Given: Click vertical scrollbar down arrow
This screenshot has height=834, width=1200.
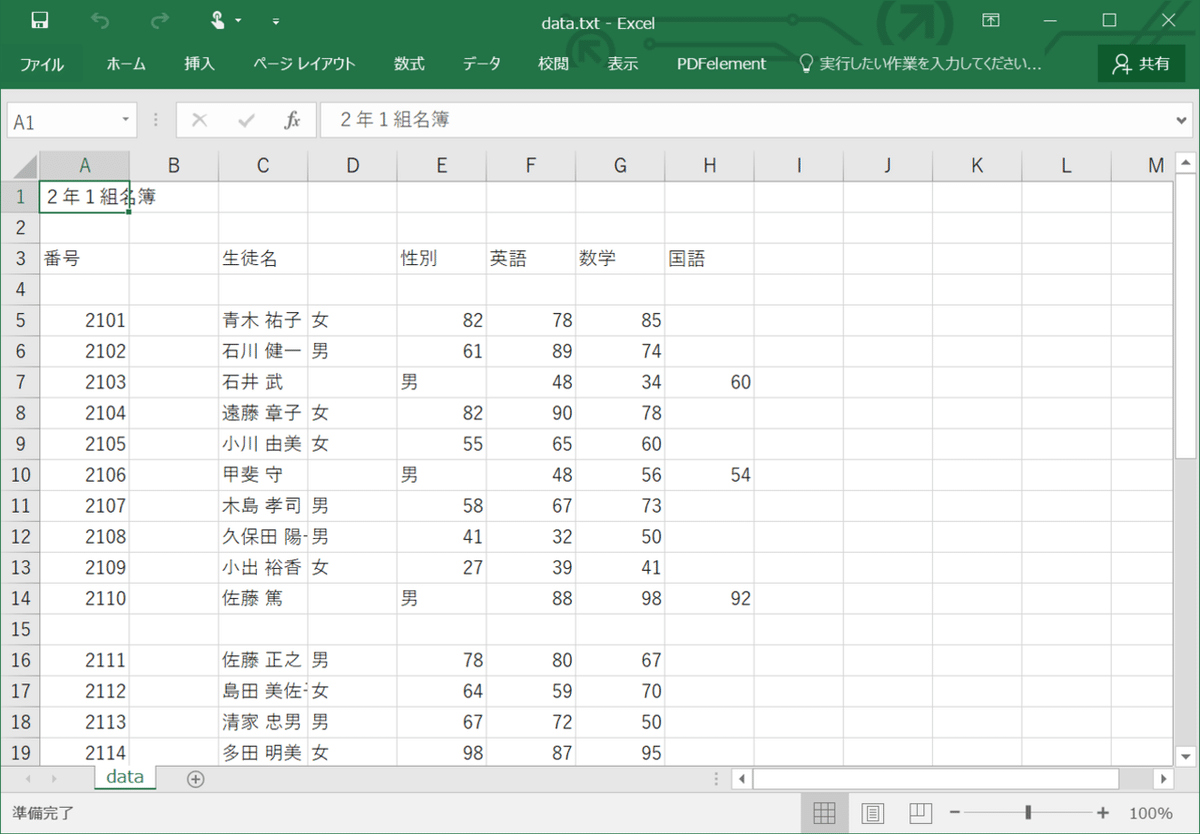Looking at the screenshot, I should [x=1185, y=757].
